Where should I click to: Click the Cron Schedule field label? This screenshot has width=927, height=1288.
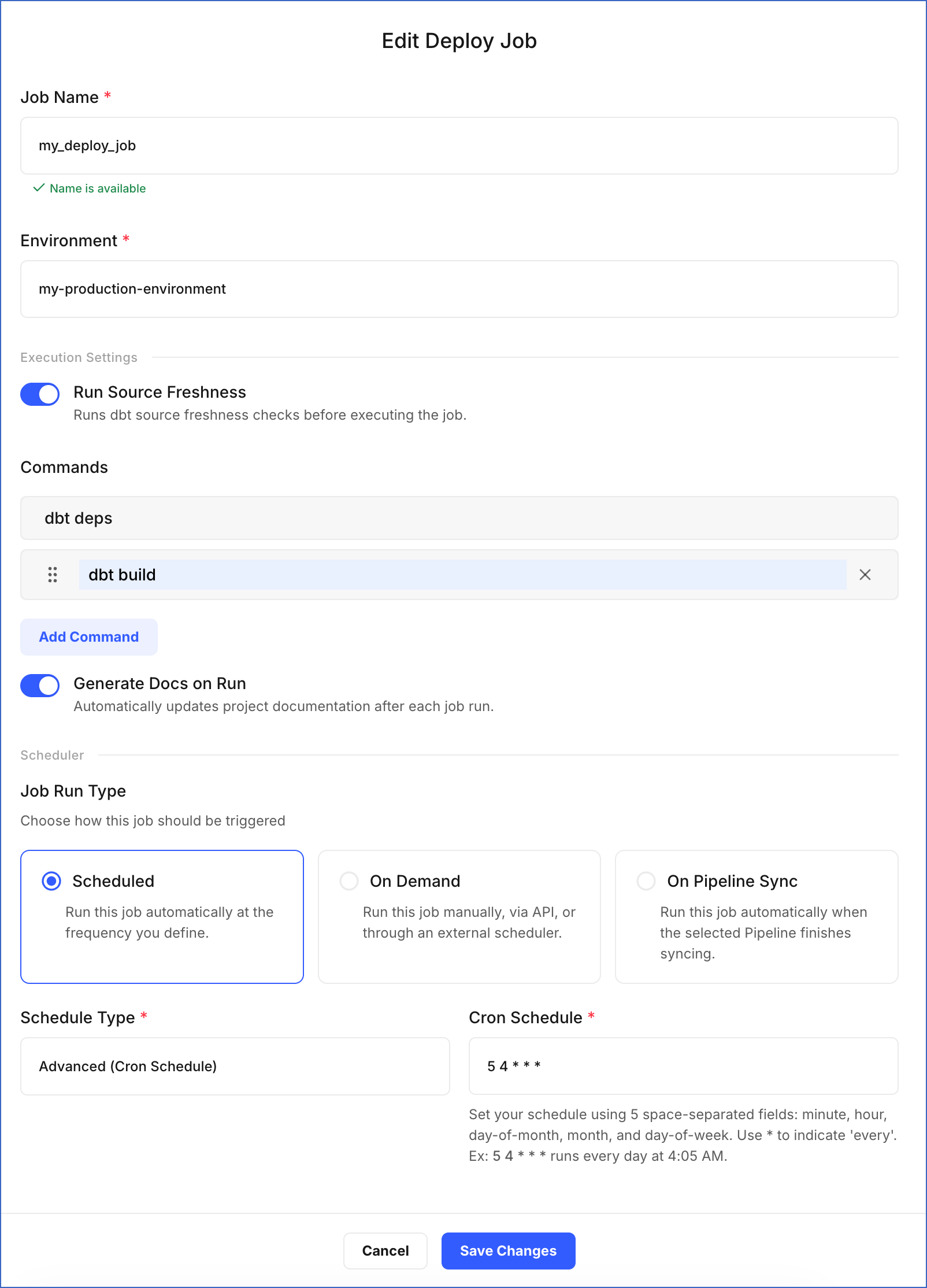526,1017
